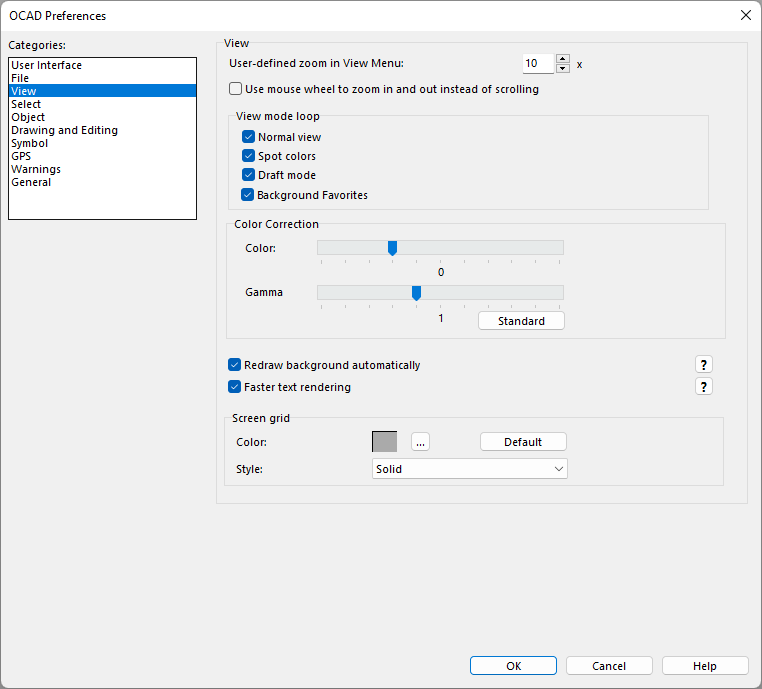Open Help for preferences
The height and width of the screenshot is (689, 762).
(x=705, y=666)
